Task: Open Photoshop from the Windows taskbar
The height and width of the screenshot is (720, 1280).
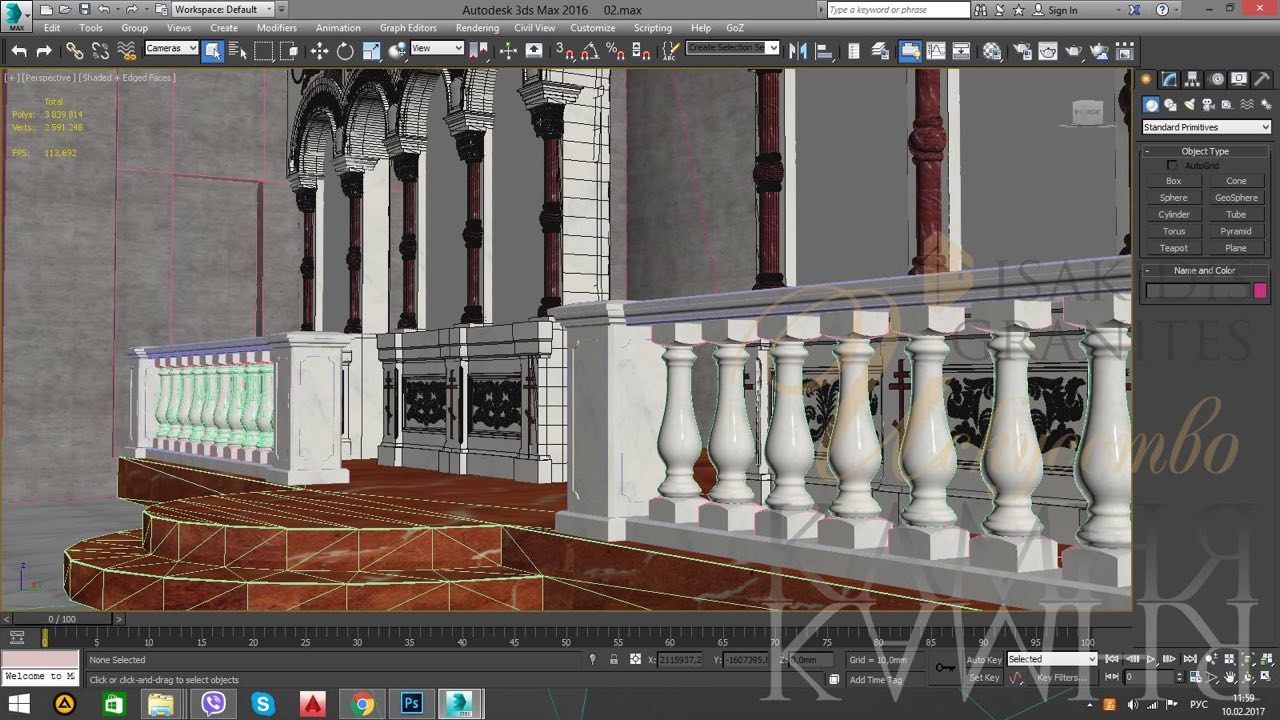Action: coord(412,704)
